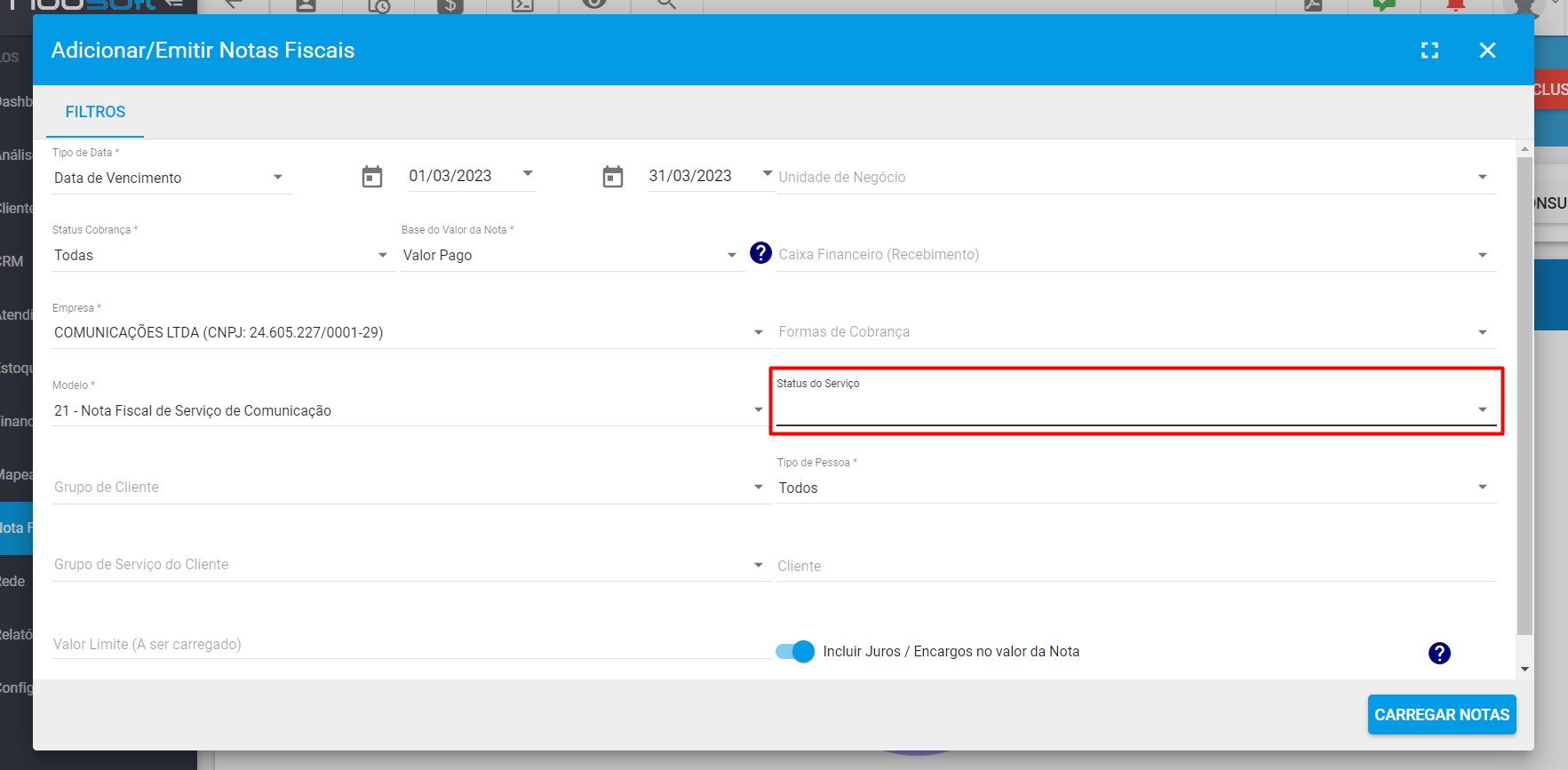Click the Cliente input field
Screen dimensions: 1568x770
(x=1135, y=566)
